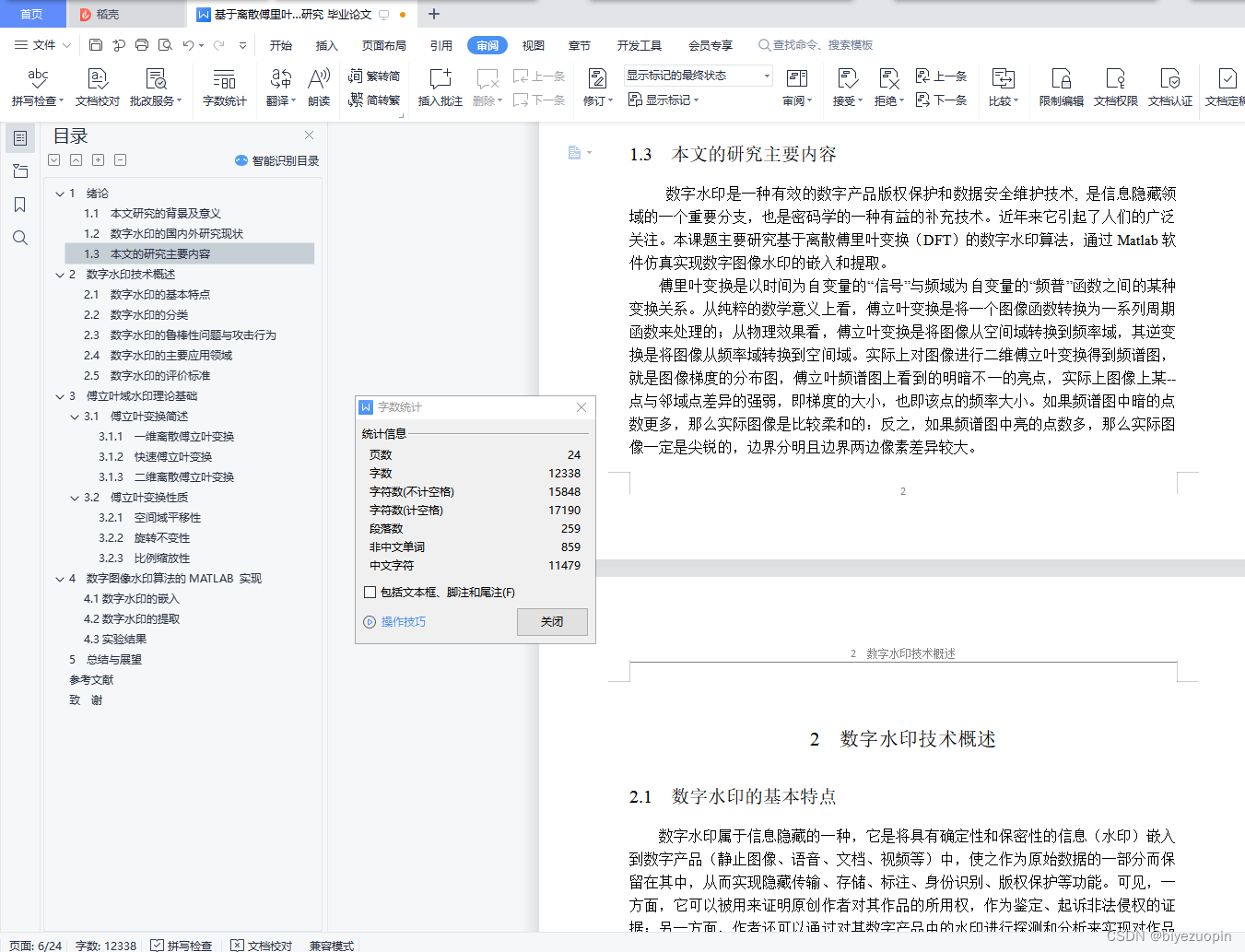Image resolution: width=1245 pixels, height=952 pixels.
Task: Go to previous revision 上一条
Action: (x=941, y=76)
